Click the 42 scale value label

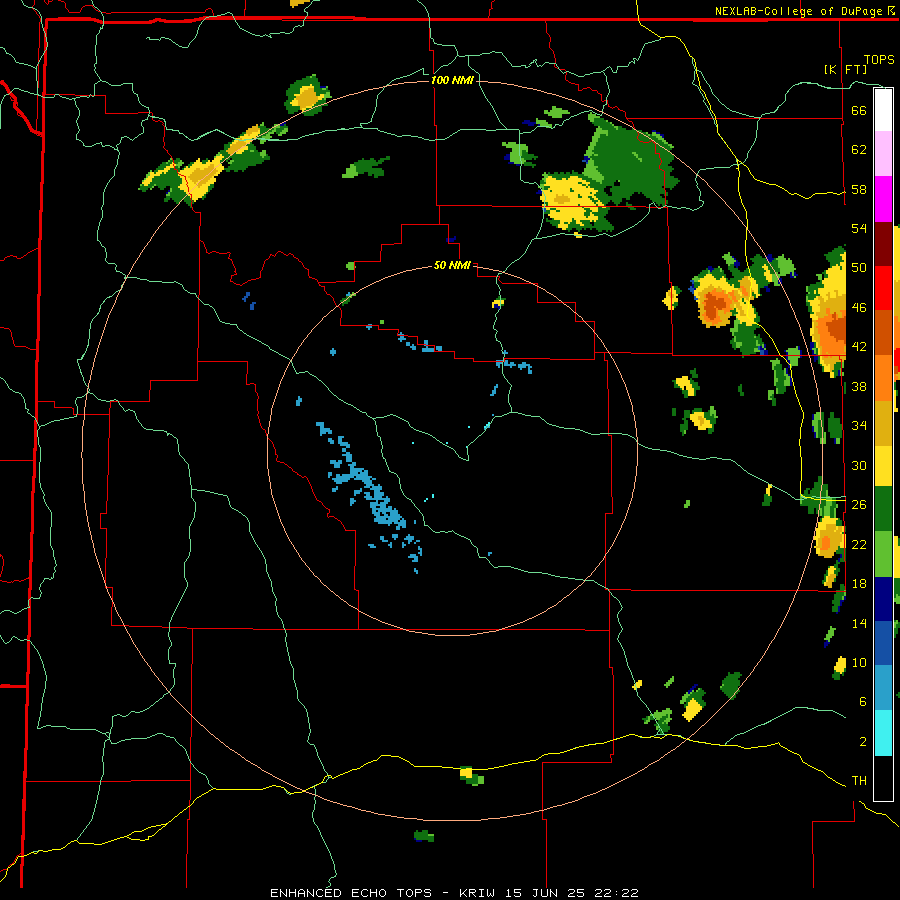point(859,347)
